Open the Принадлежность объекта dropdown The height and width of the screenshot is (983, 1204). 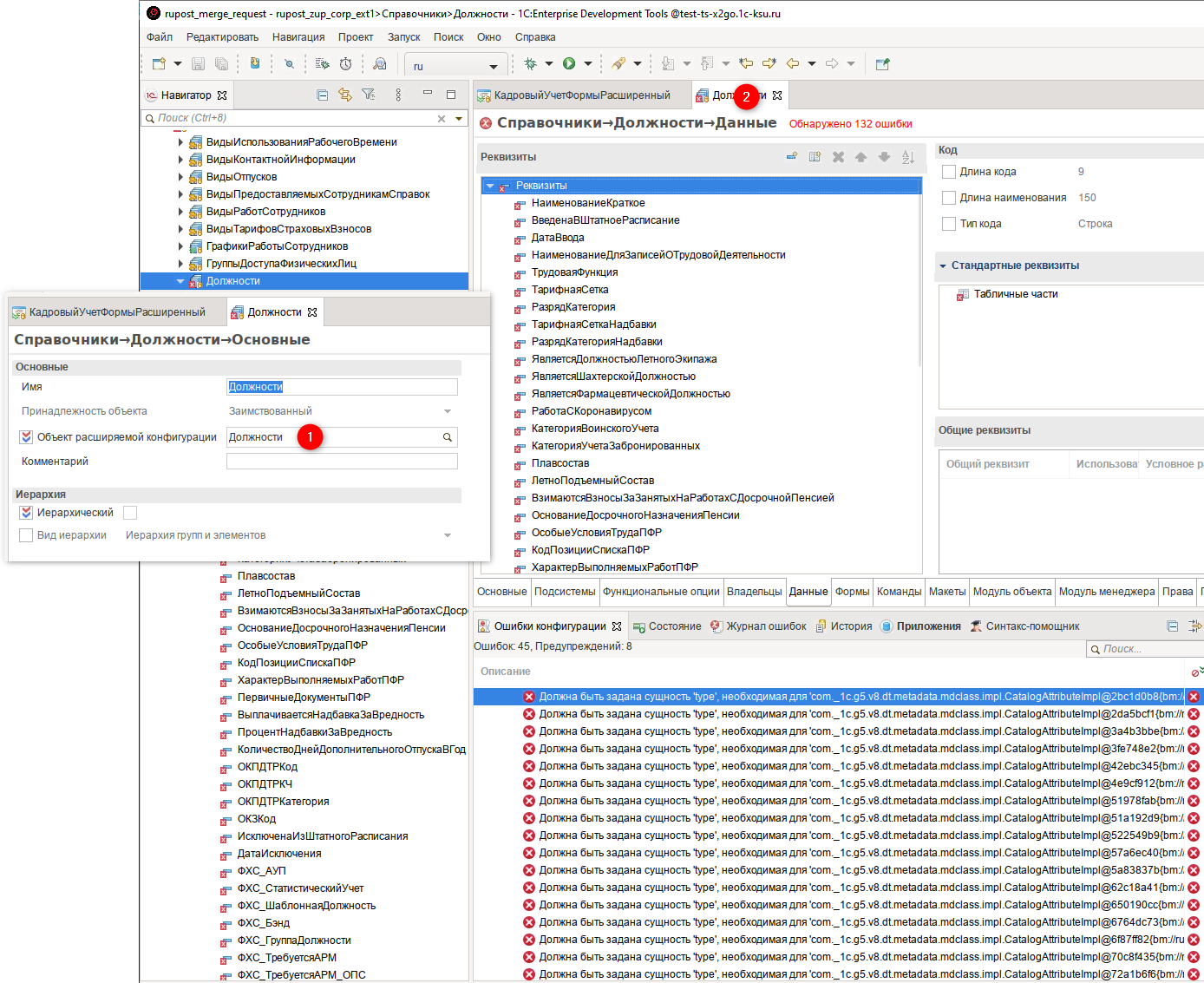pyautogui.click(x=448, y=410)
